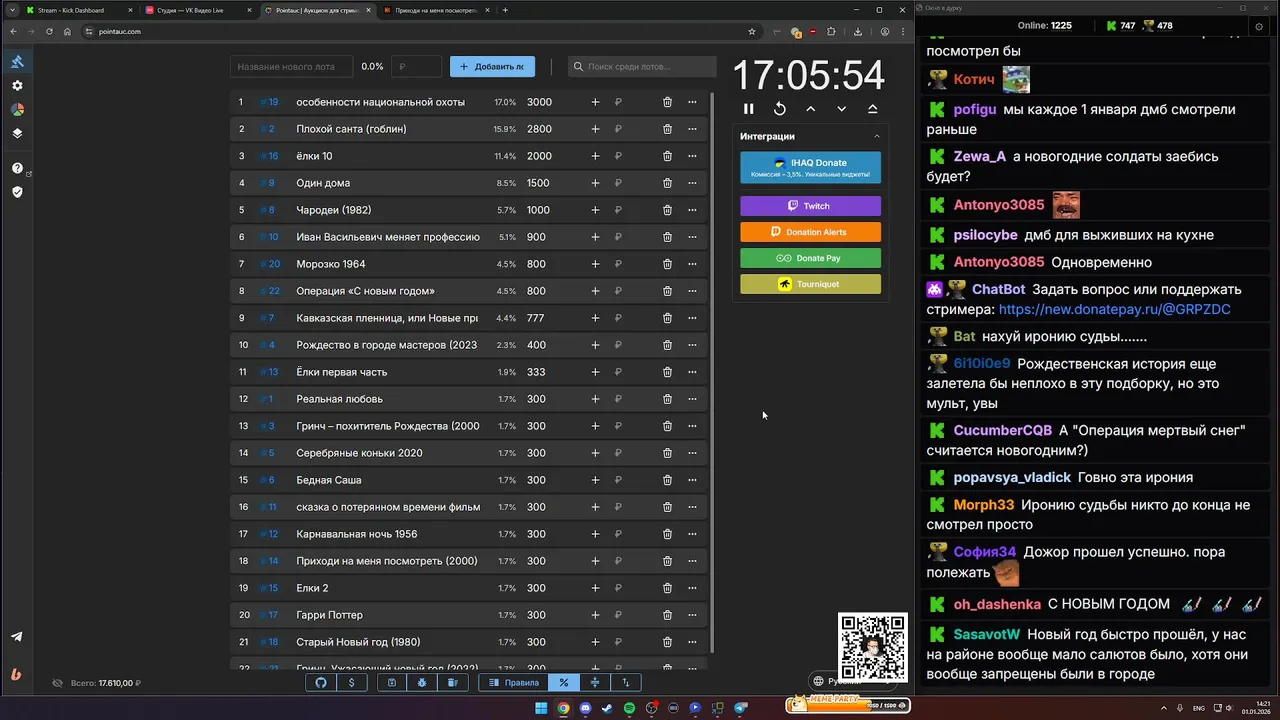Add amount to Карнавальная ночь 1956 lot

pos(595,534)
